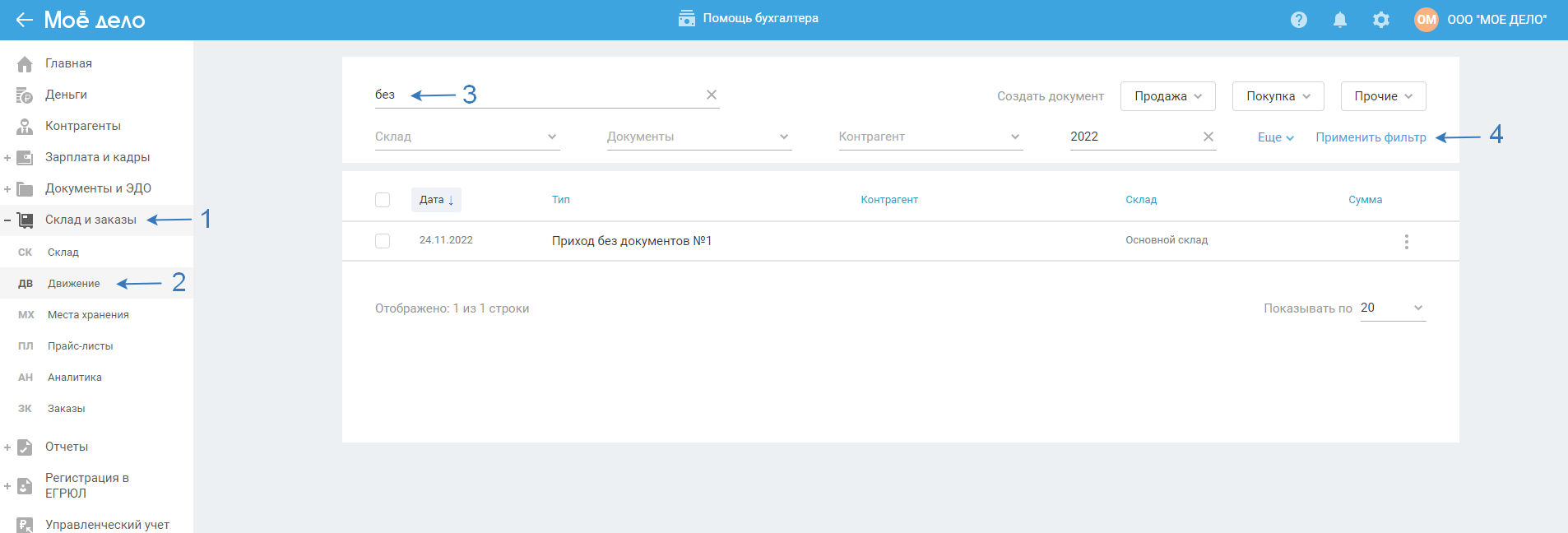
Task: Open the Контрагент filter dropdown
Action: click(930, 137)
